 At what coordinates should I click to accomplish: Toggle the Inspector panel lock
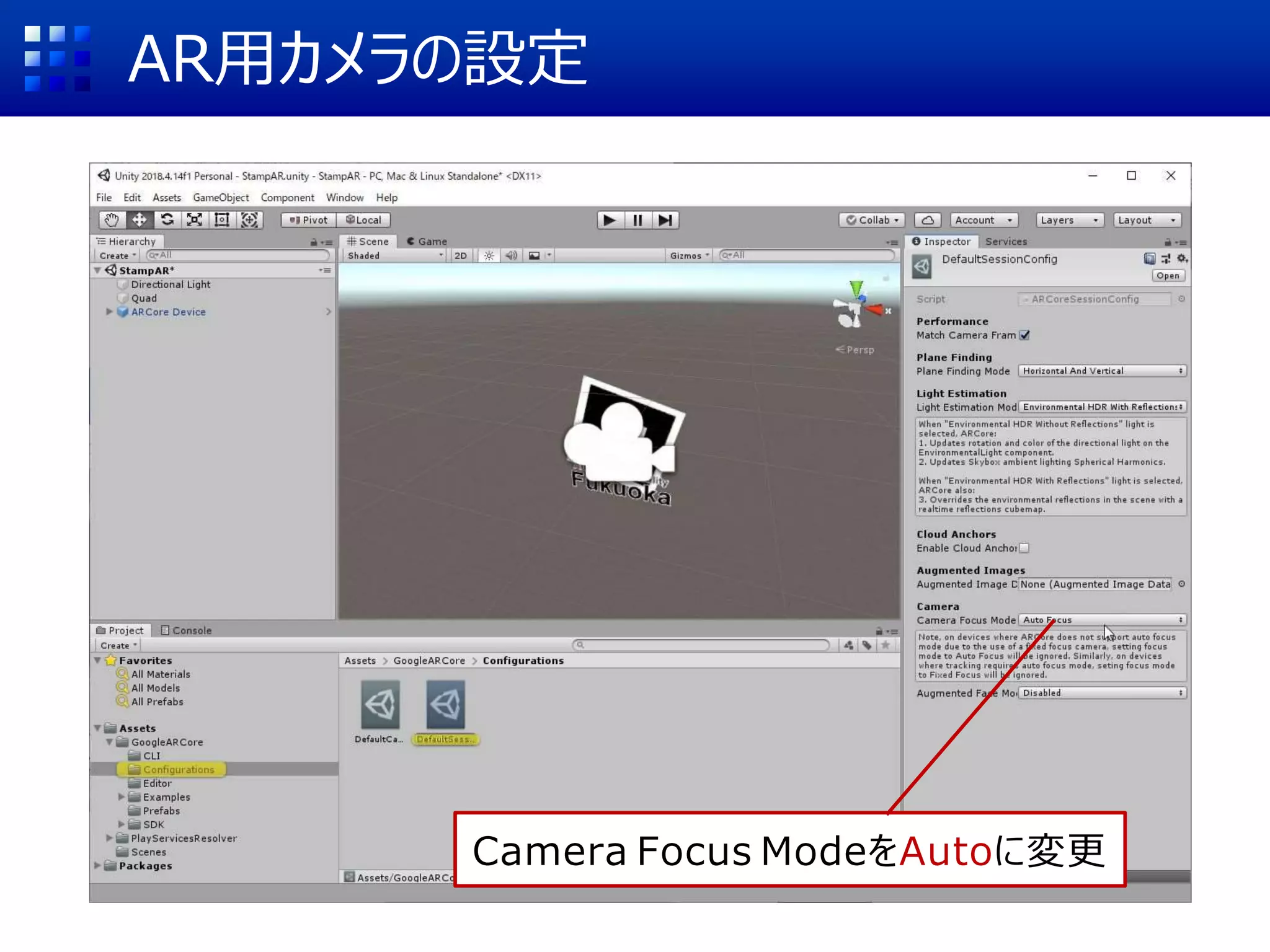pos(1168,242)
